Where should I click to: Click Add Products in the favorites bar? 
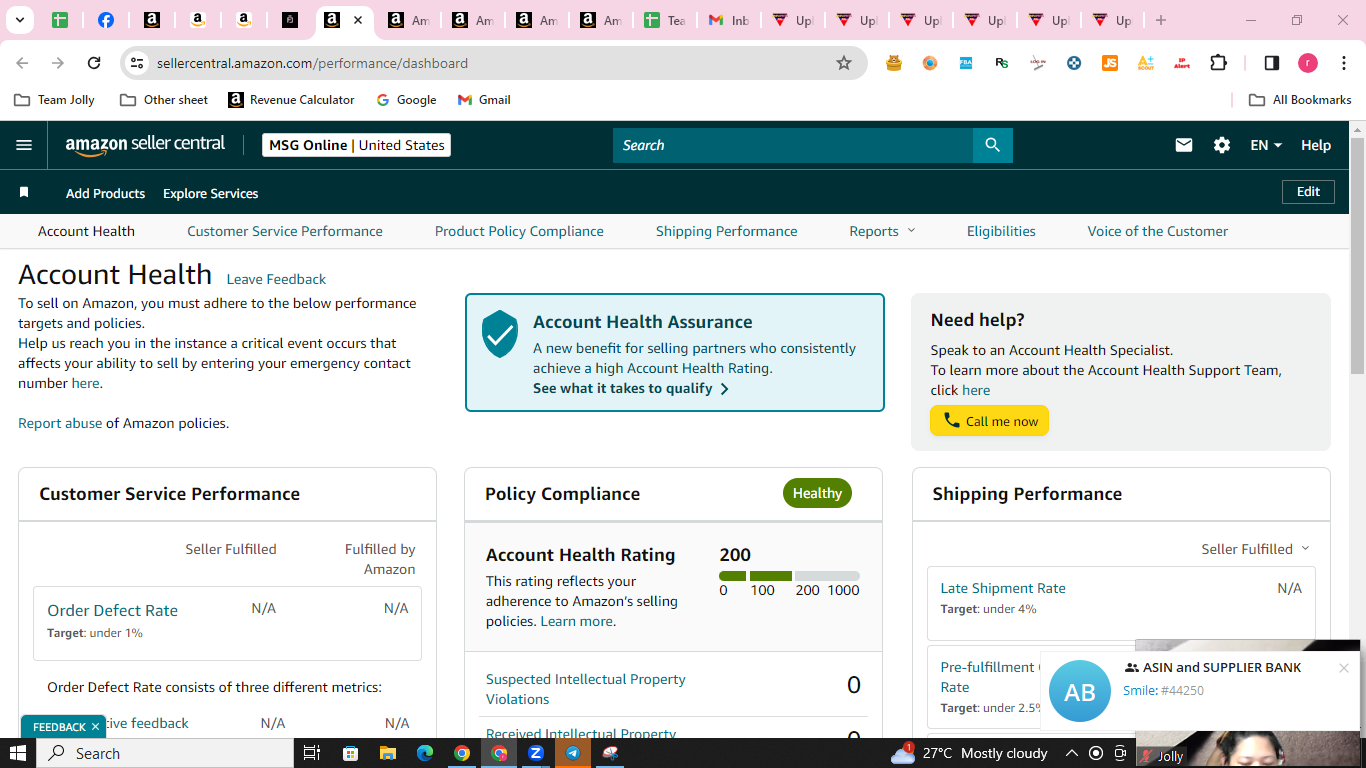tap(105, 193)
